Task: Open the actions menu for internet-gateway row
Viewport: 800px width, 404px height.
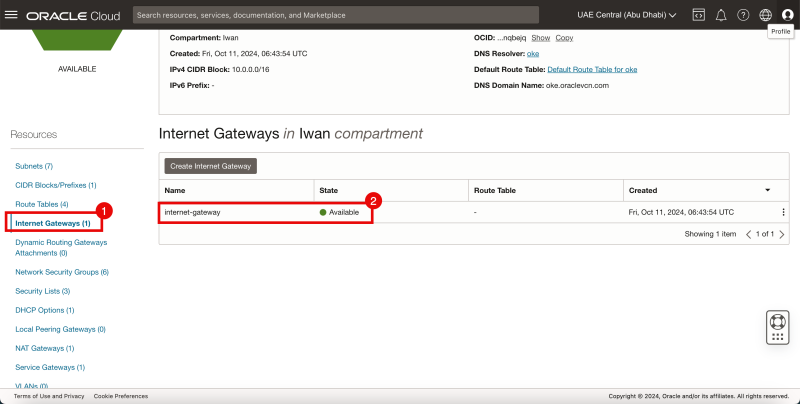Action: click(x=783, y=212)
